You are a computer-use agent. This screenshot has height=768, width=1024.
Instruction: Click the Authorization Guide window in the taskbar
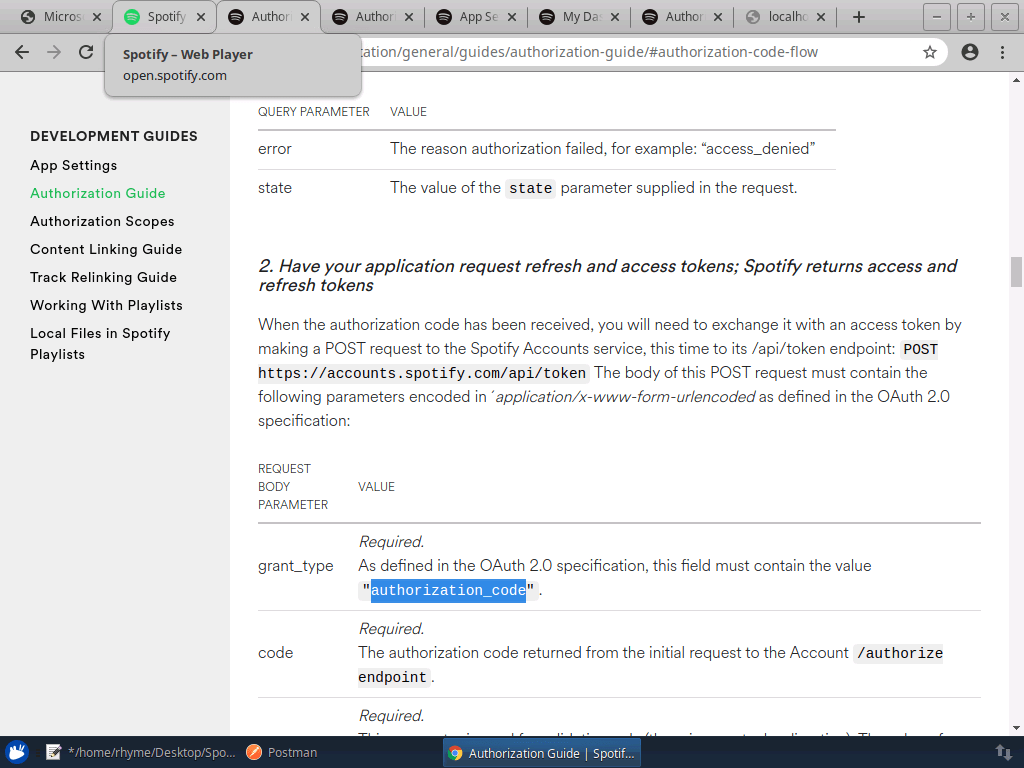tap(541, 752)
